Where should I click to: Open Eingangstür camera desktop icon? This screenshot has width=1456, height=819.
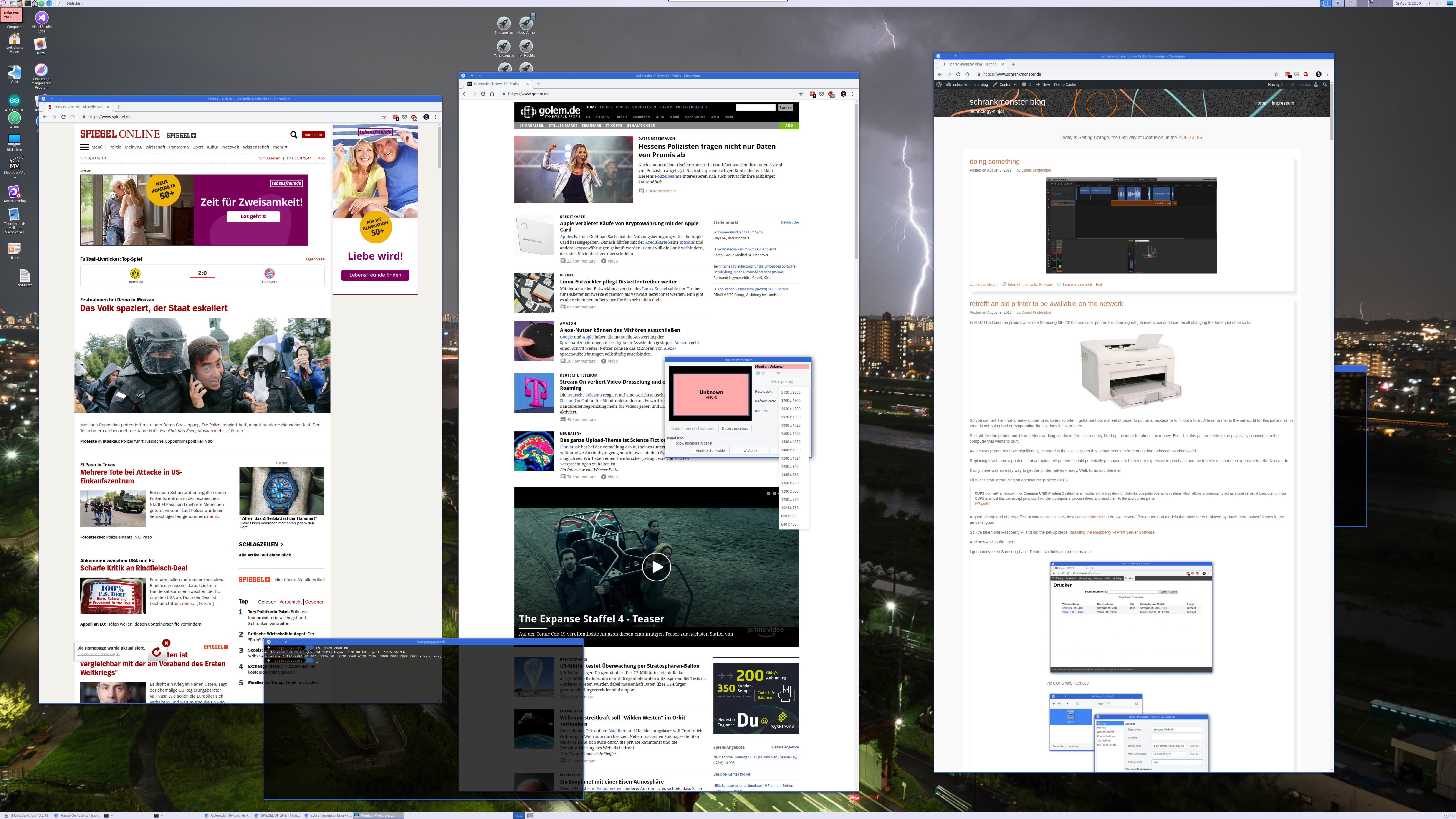coord(504,25)
